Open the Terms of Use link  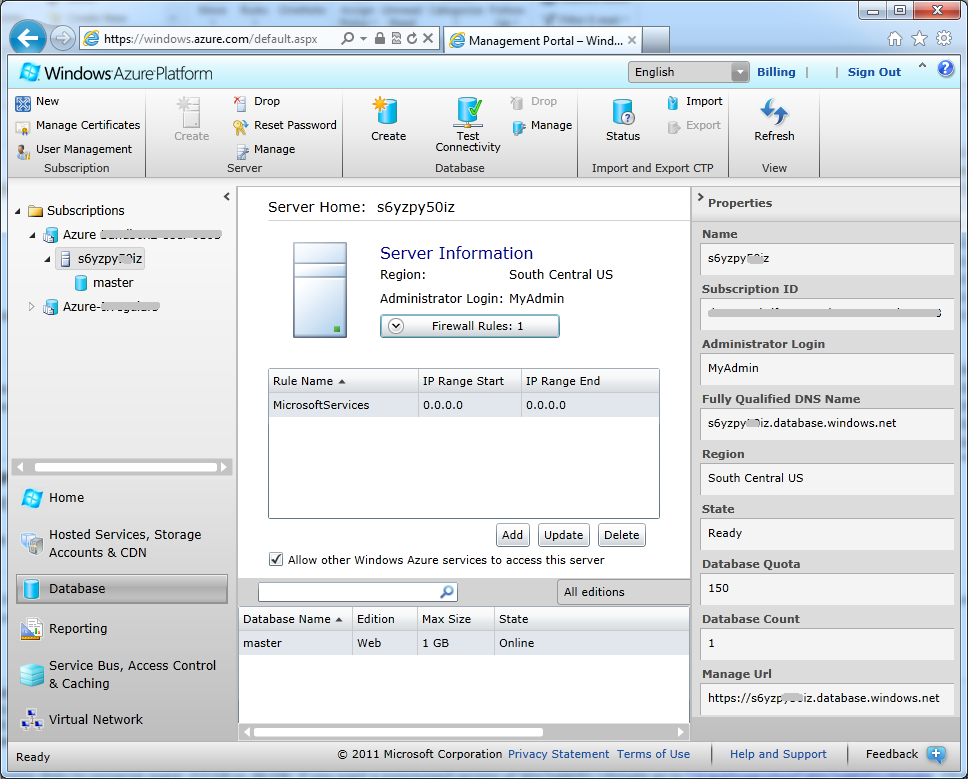point(653,754)
